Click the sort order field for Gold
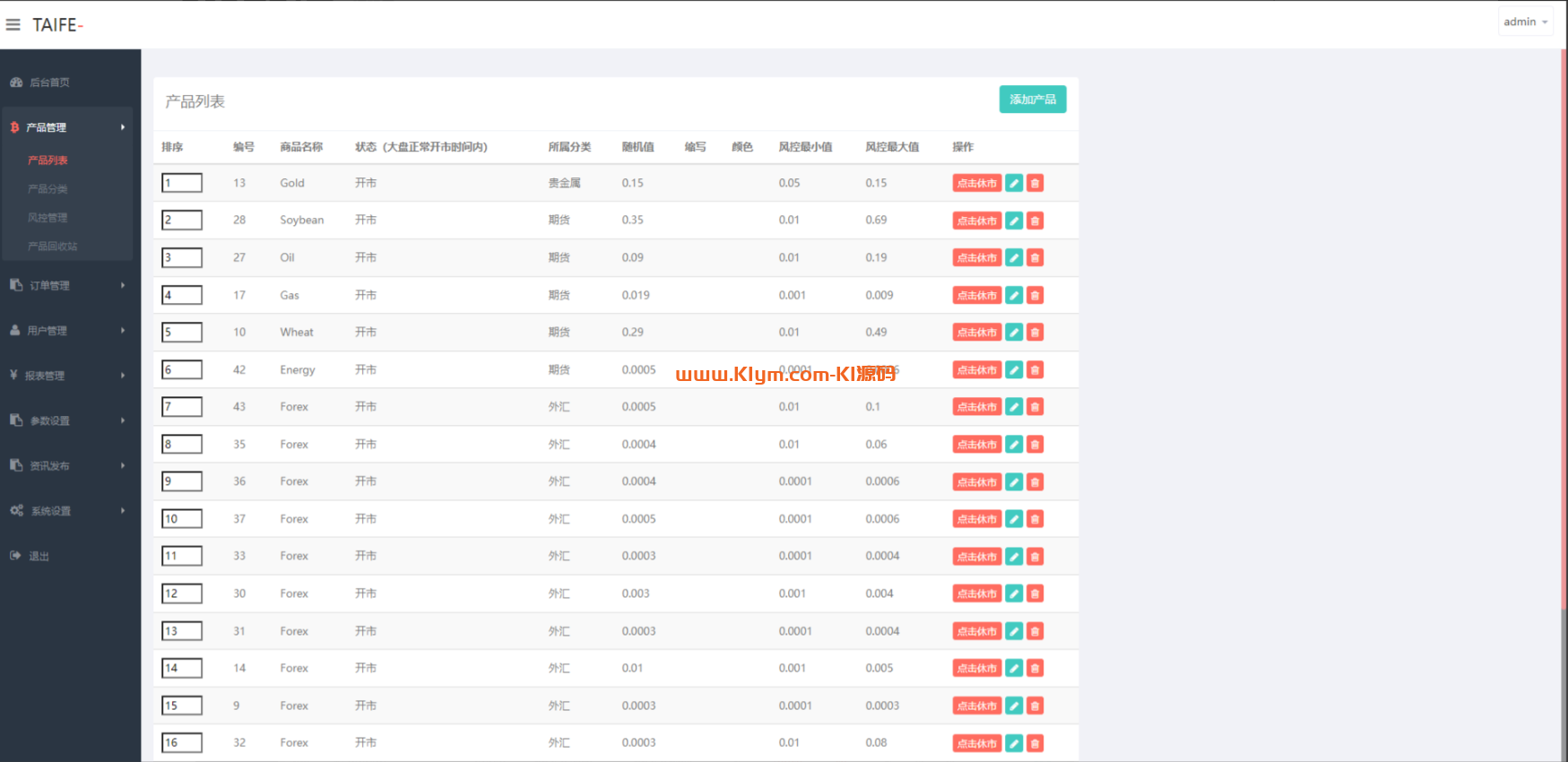Screen dimensions: 1568x762 pos(182,184)
